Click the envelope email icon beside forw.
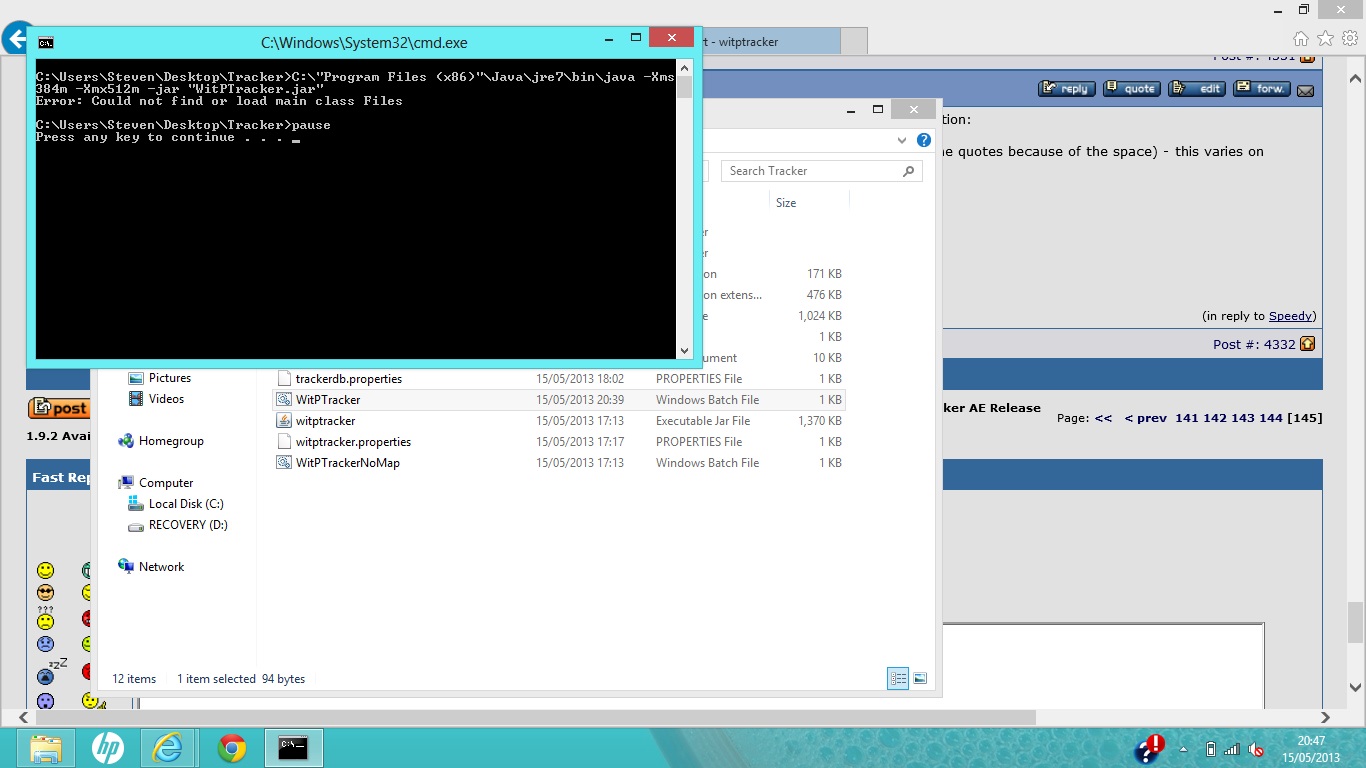 (1306, 90)
